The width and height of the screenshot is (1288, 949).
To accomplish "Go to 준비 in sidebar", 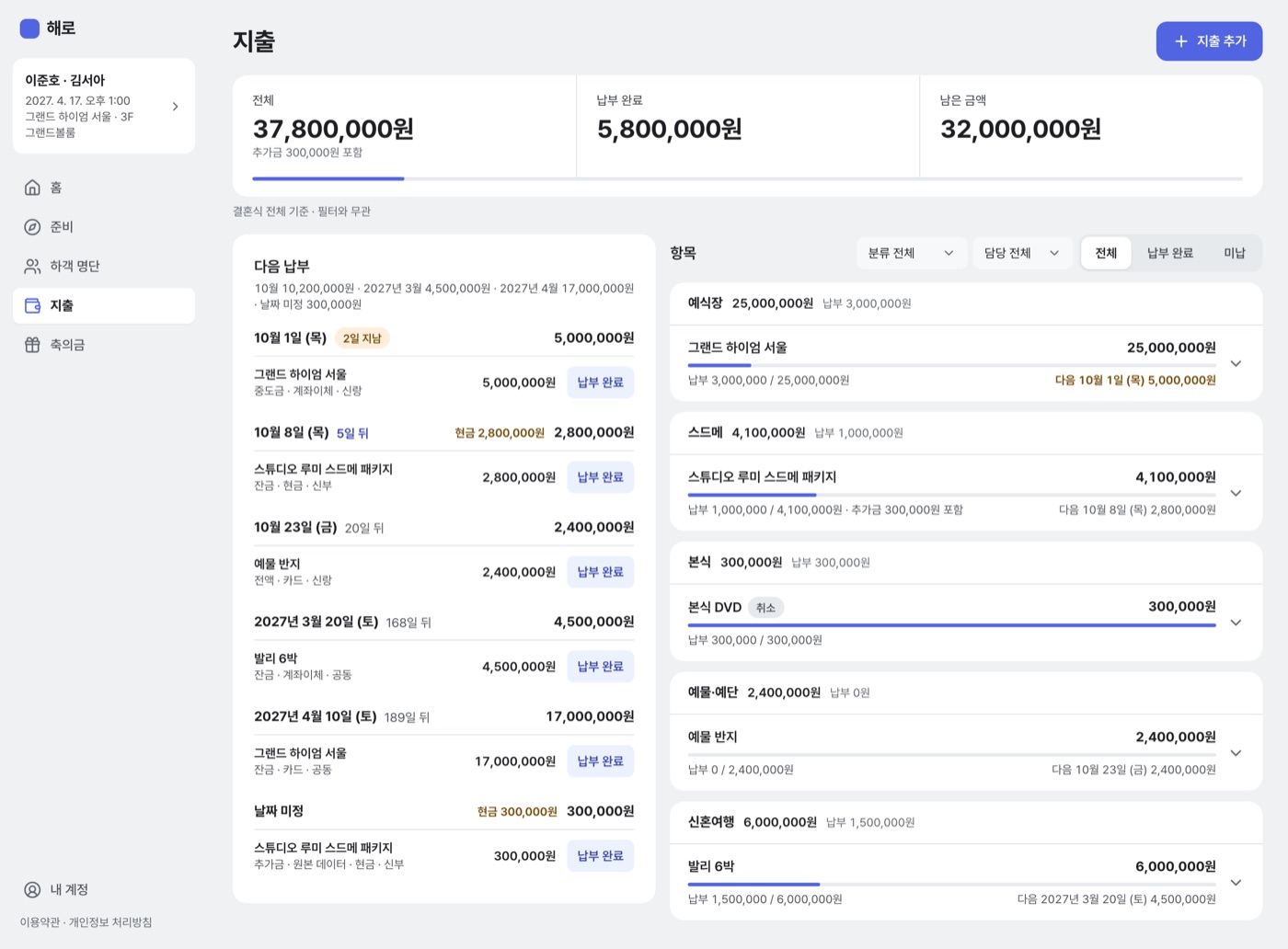I will [x=104, y=227].
